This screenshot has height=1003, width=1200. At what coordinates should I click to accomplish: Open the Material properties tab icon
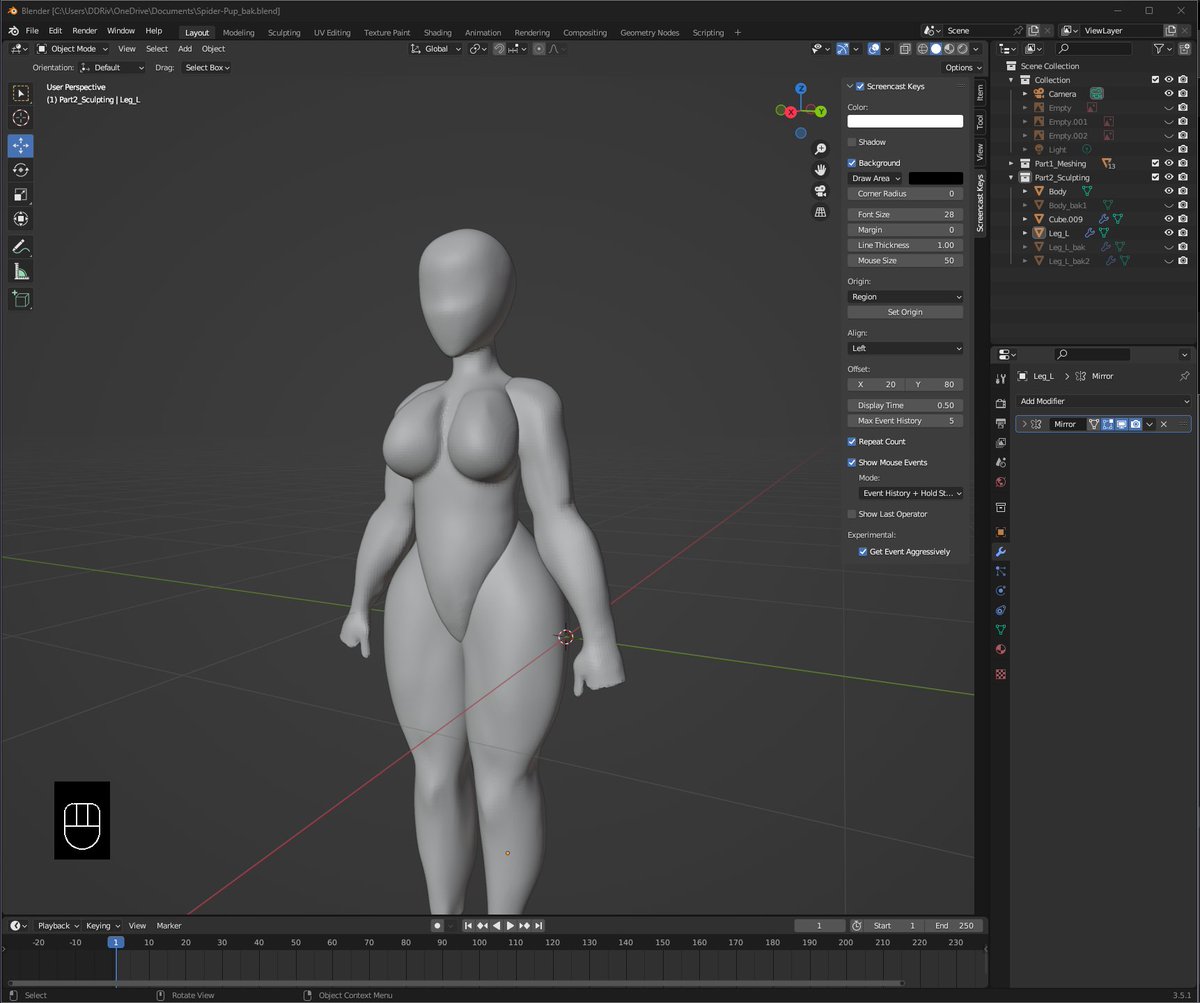point(1001,650)
